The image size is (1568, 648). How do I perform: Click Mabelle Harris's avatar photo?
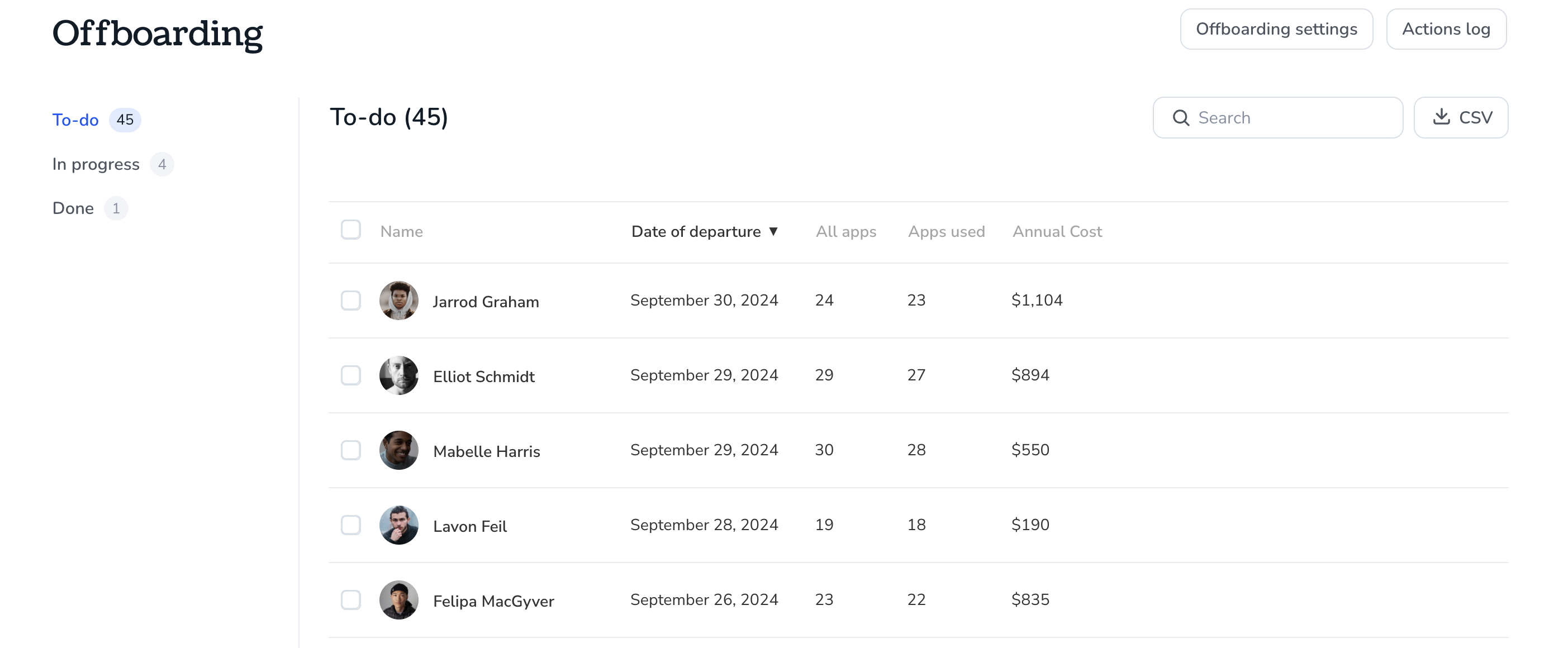click(398, 450)
